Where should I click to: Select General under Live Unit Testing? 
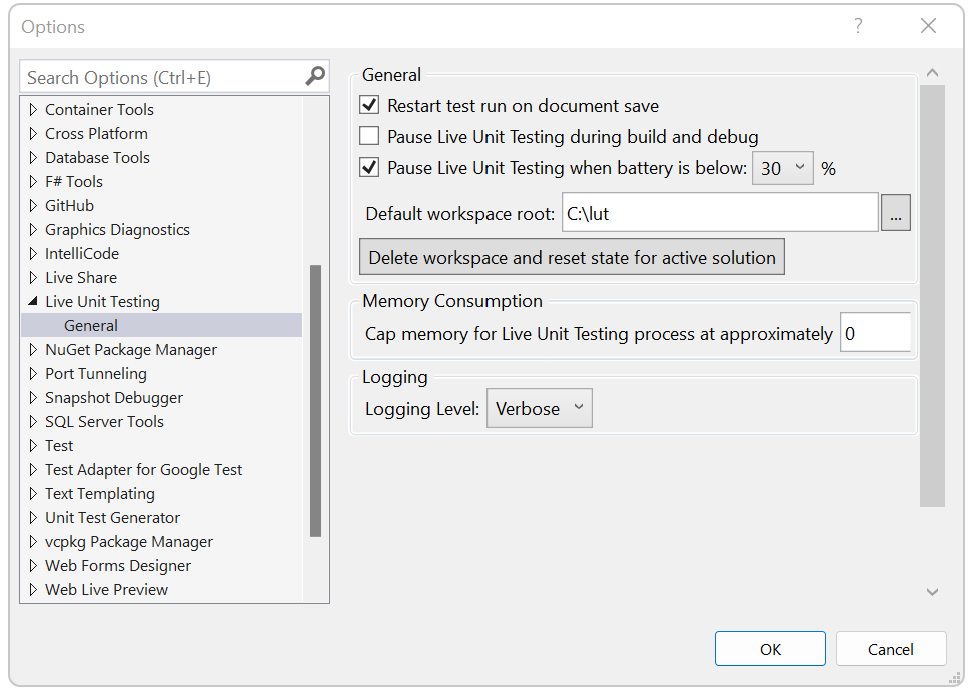pyautogui.click(x=91, y=325)
